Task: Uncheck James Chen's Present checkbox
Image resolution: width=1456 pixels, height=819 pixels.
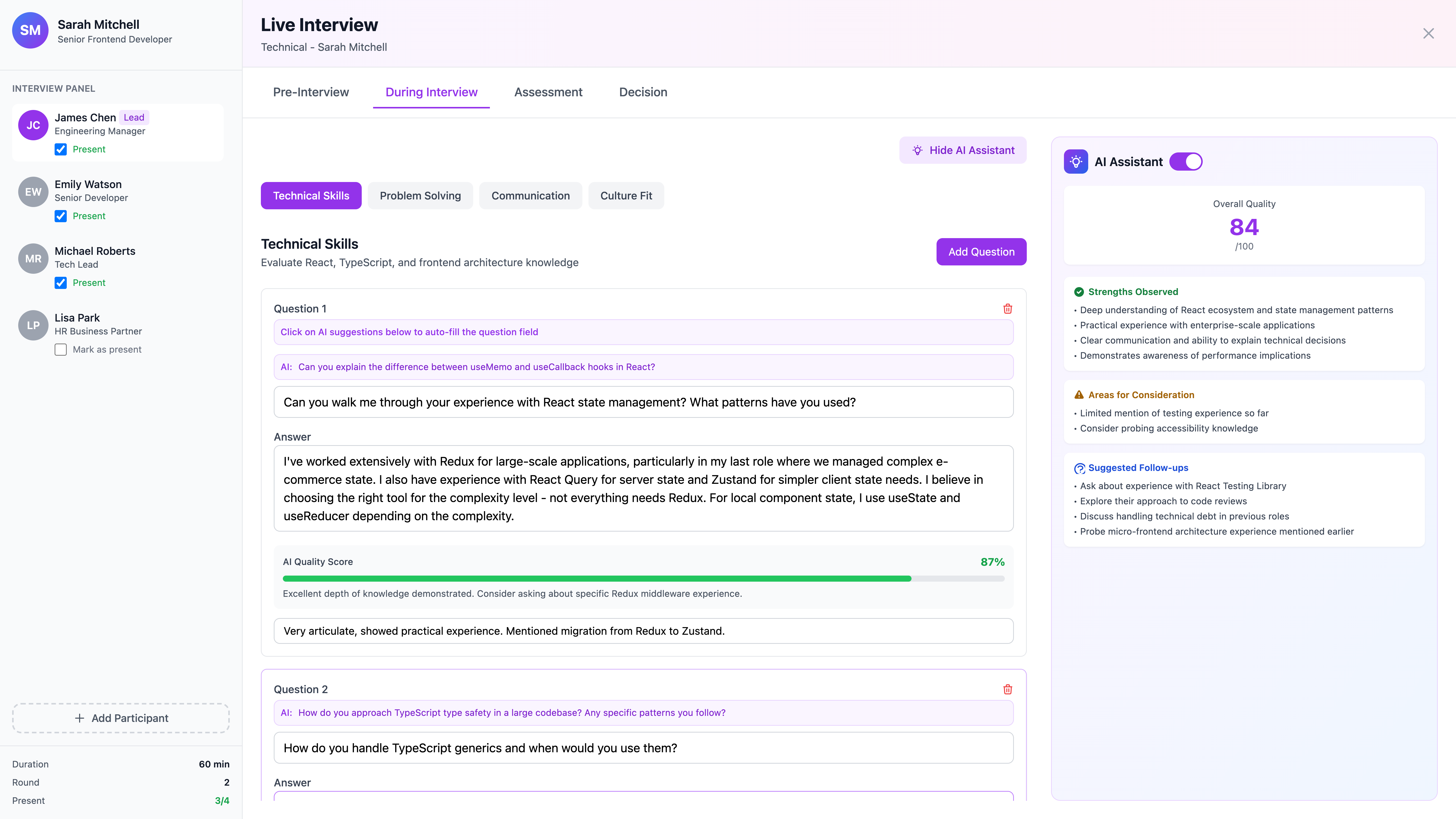Action: click(x=60, y=149)
